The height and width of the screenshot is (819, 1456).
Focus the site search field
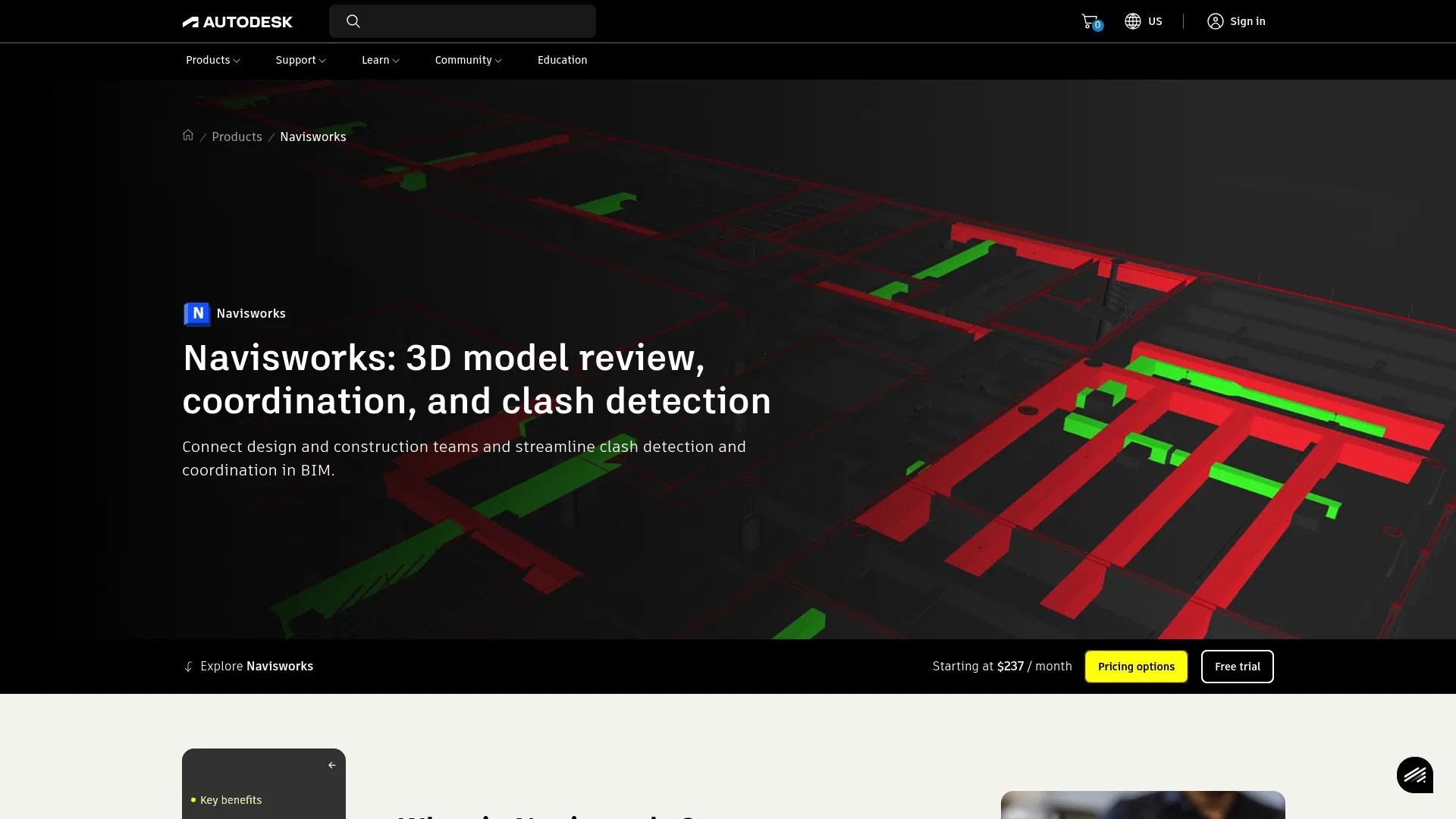[x=463, y=21]
